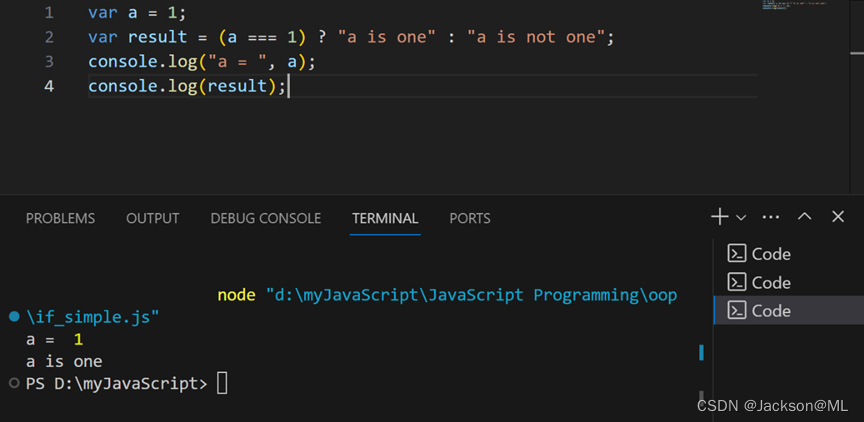This screenshot has width=864, height=422.
Task: Click the hollow circle marker beside the PS prompt
Action: (14, 383)
